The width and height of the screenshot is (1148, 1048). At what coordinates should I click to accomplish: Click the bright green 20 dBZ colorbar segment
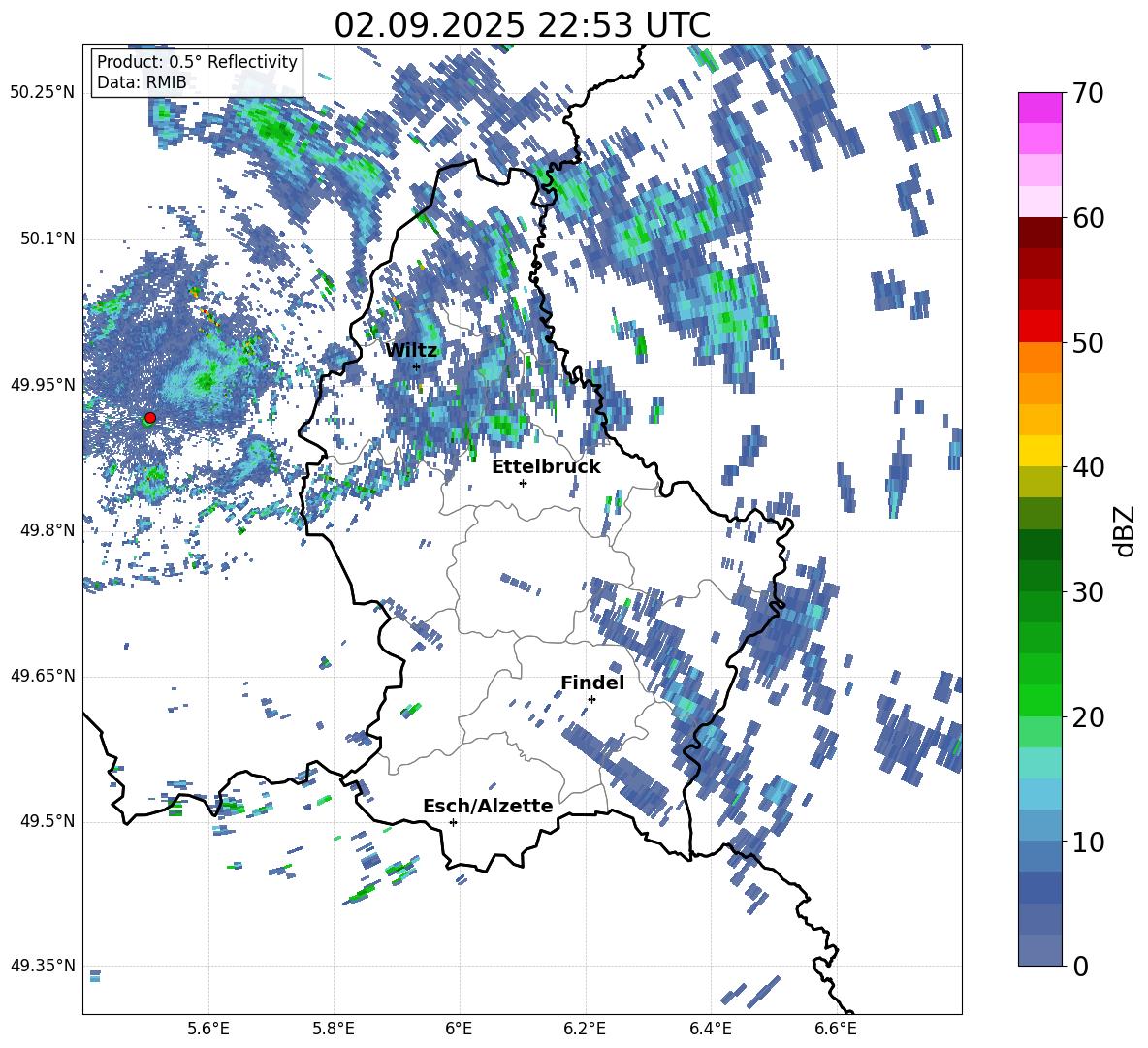pos(1040,700)
